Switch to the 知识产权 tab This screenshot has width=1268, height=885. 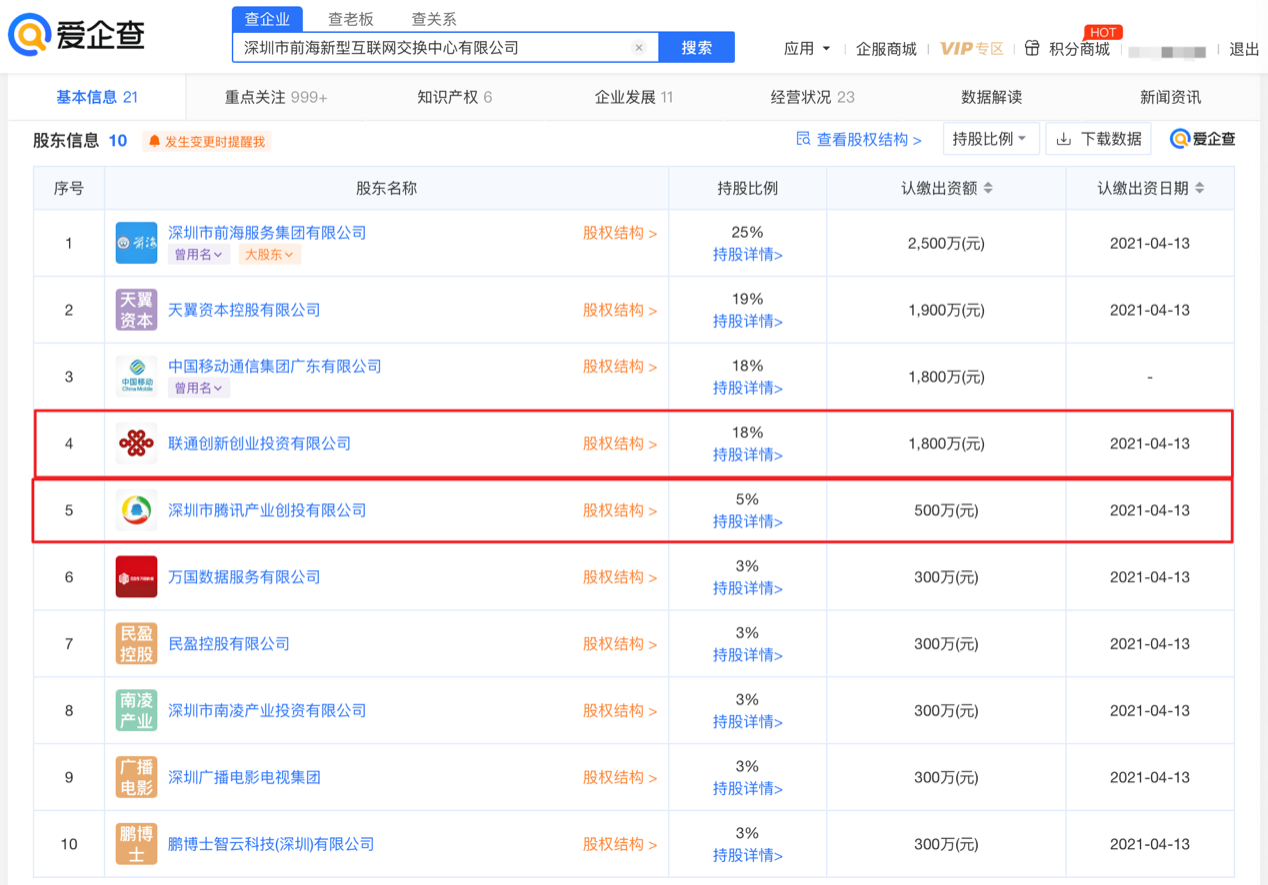click(454, 97)
